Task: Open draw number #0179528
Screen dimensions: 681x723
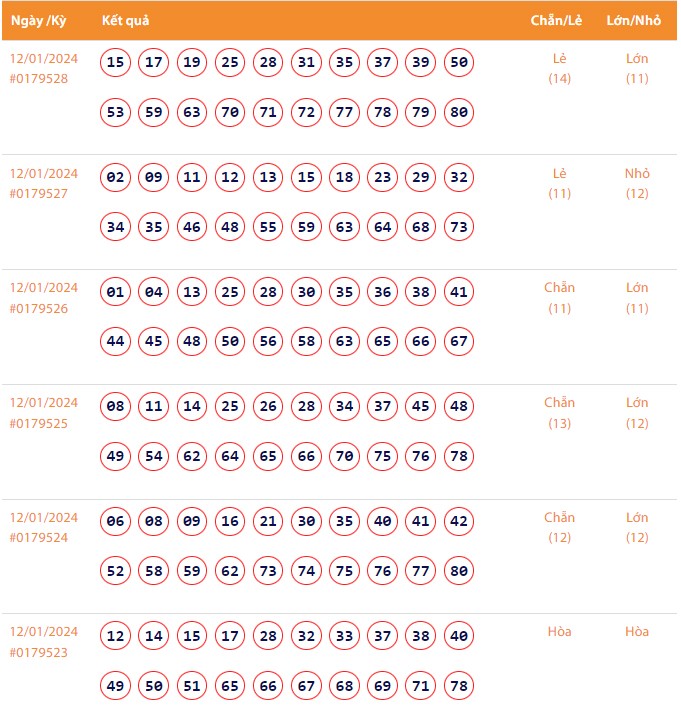Action: click(x=39, y=78)
